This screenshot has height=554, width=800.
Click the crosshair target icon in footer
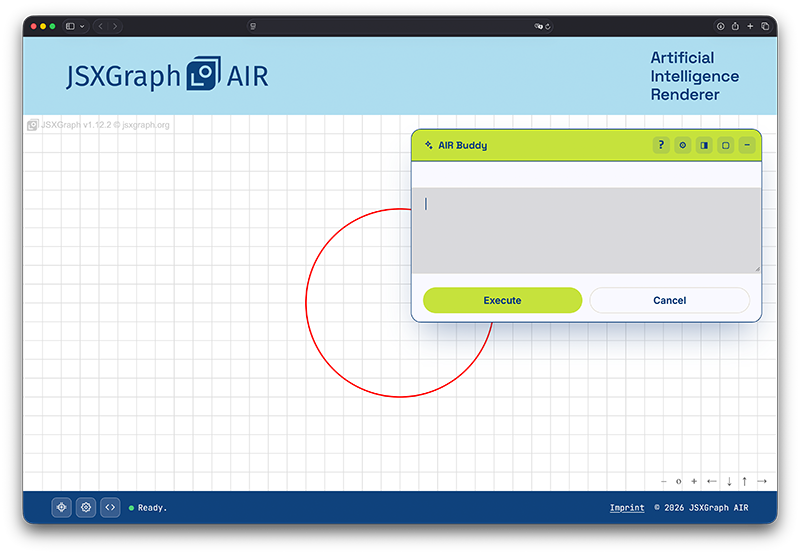[x=61, y=508]
